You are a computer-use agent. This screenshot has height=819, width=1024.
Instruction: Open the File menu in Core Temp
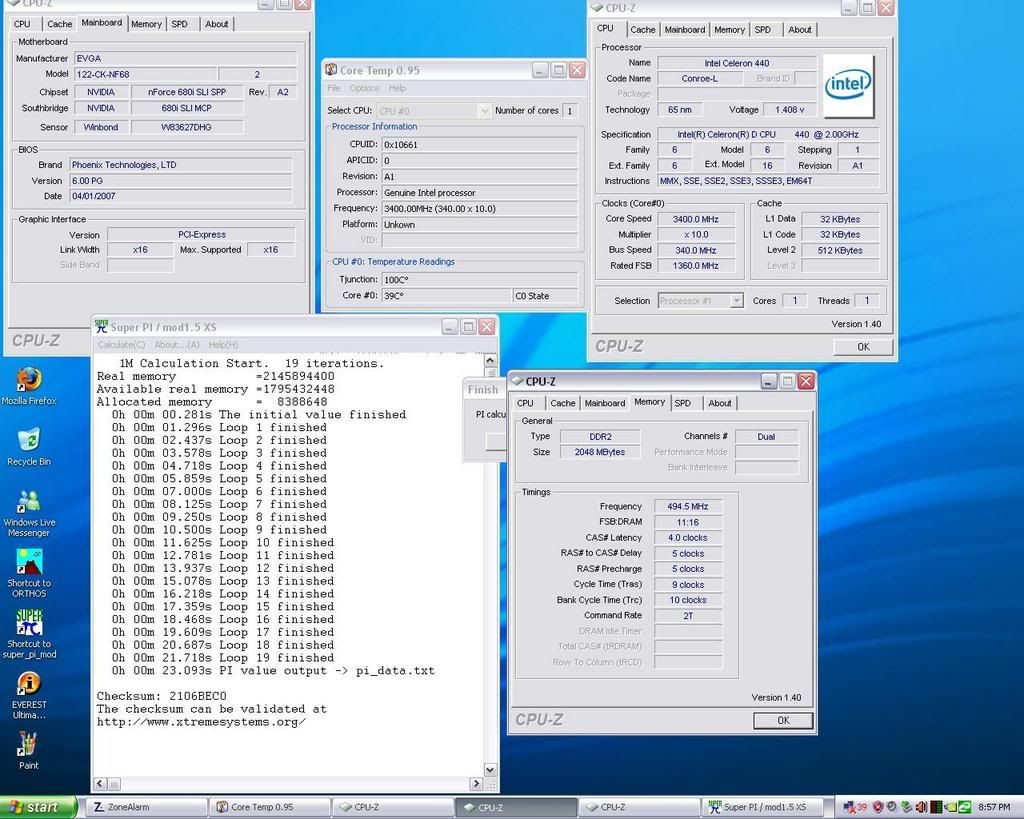coord(334,88)
